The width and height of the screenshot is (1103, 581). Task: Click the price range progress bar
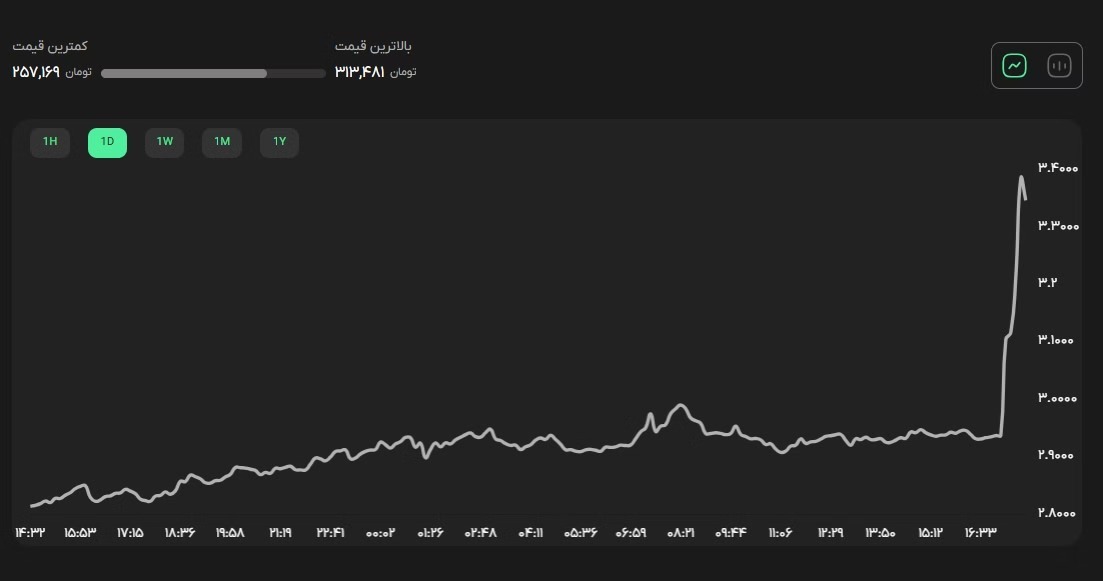(x=213, y=73)
